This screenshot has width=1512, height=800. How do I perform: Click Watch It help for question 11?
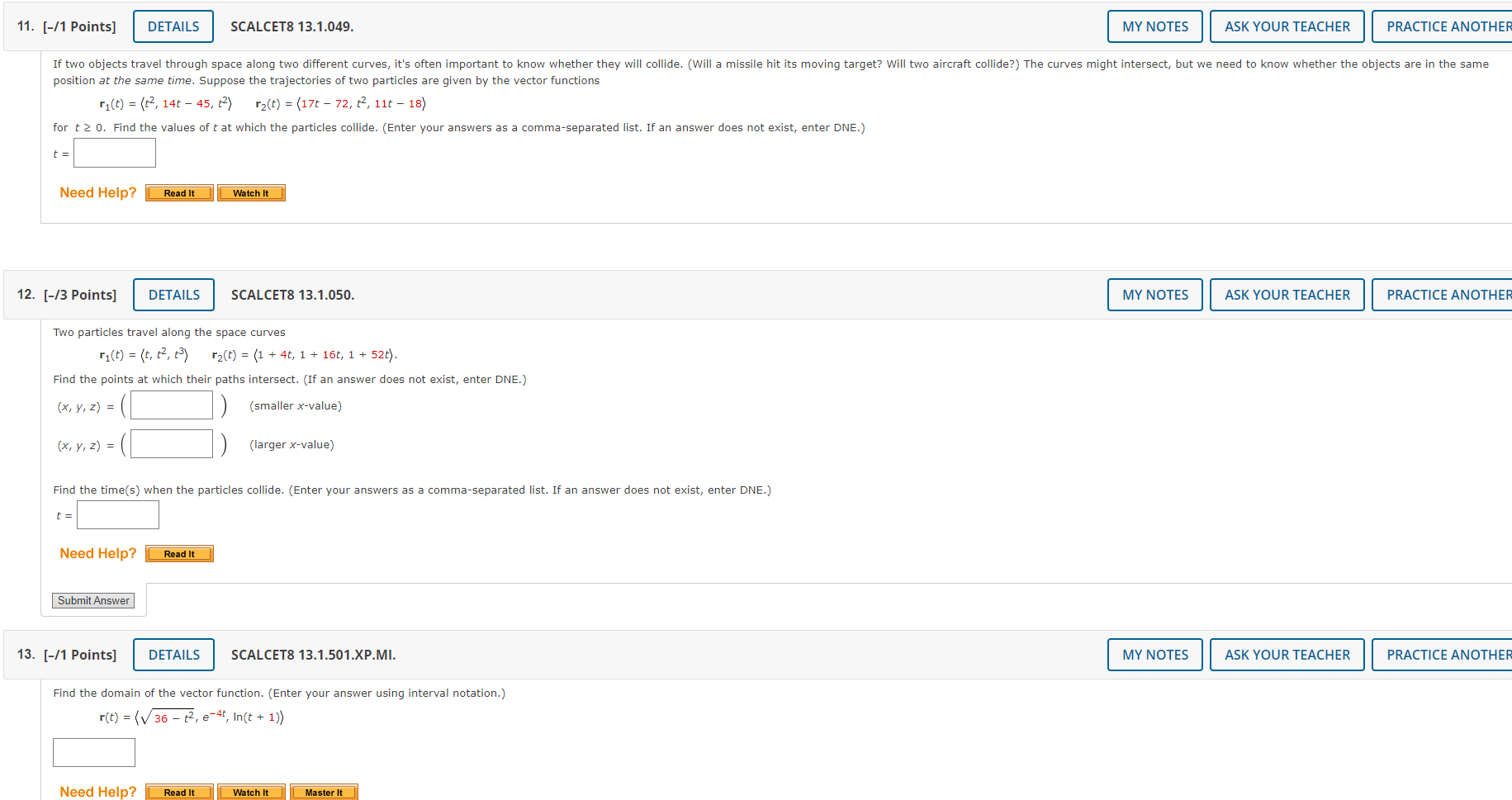(x=251, y=193)
